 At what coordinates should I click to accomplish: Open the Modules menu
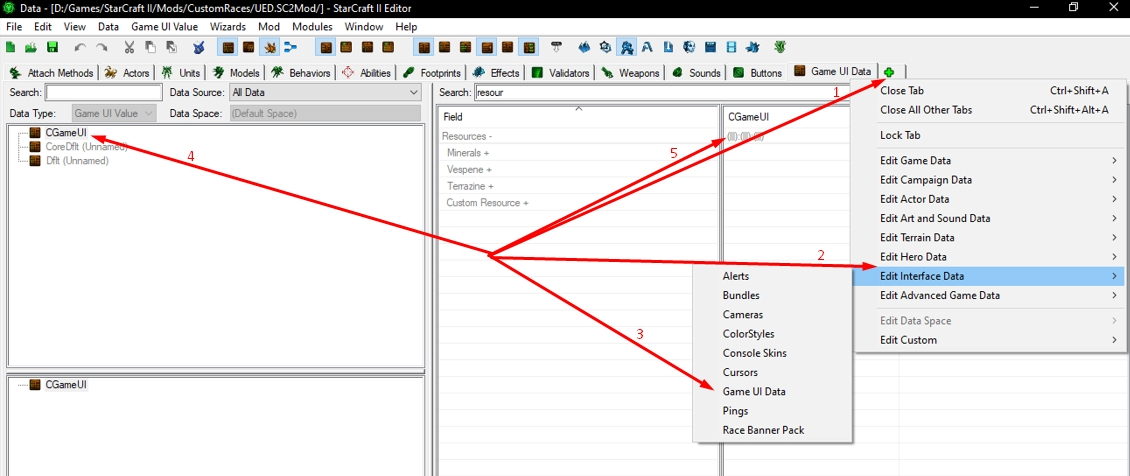pos(312,27)
